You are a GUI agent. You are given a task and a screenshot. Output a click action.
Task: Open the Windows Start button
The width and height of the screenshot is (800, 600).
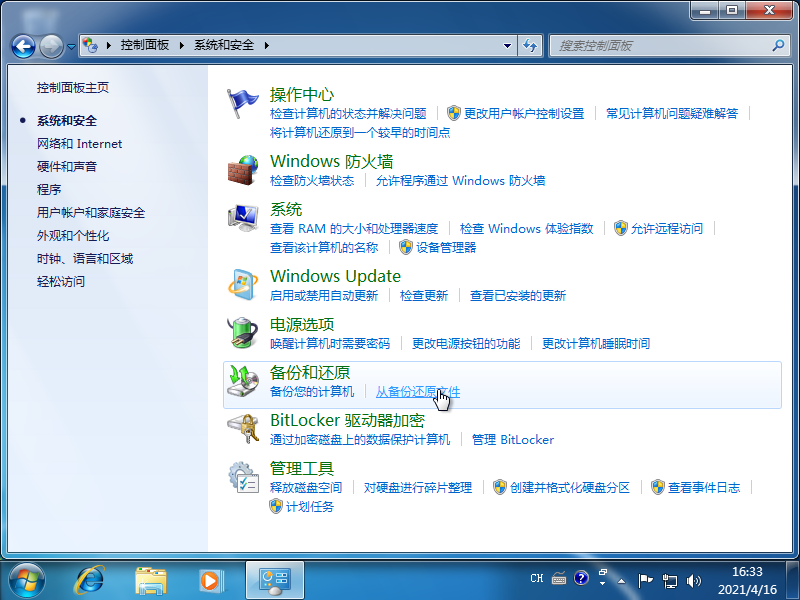click(27, 580)
